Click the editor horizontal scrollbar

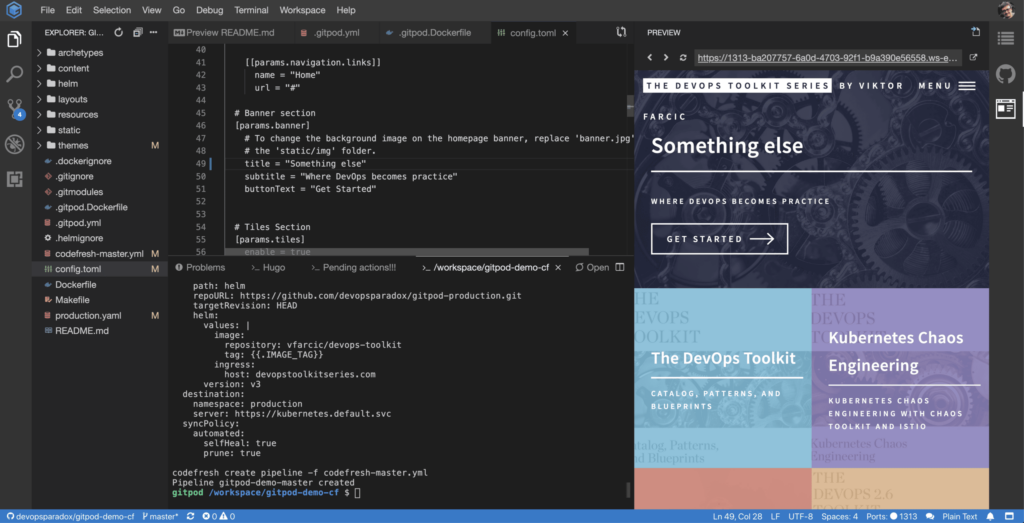407,252
